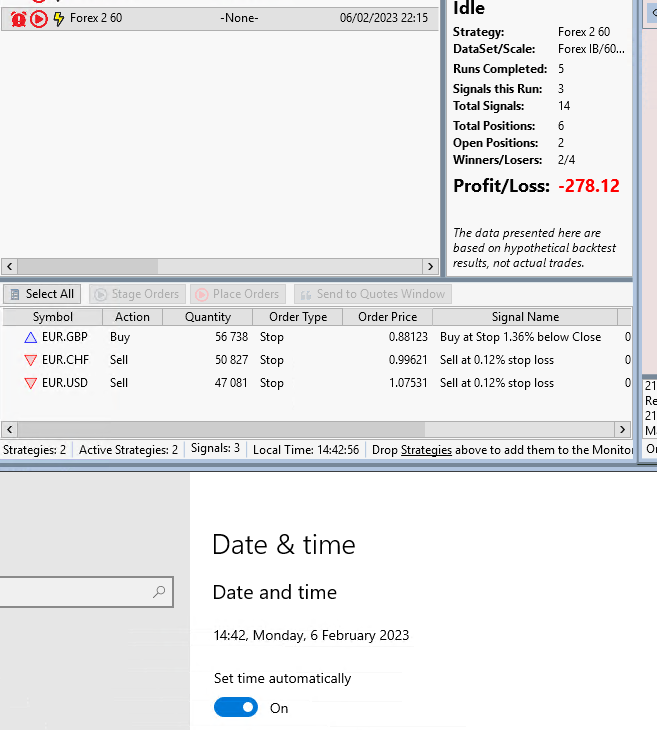Click the blue up-triangle icon for EUR.GBP
This screenshot has height=730, width=657.
click(x=30, y=338)
